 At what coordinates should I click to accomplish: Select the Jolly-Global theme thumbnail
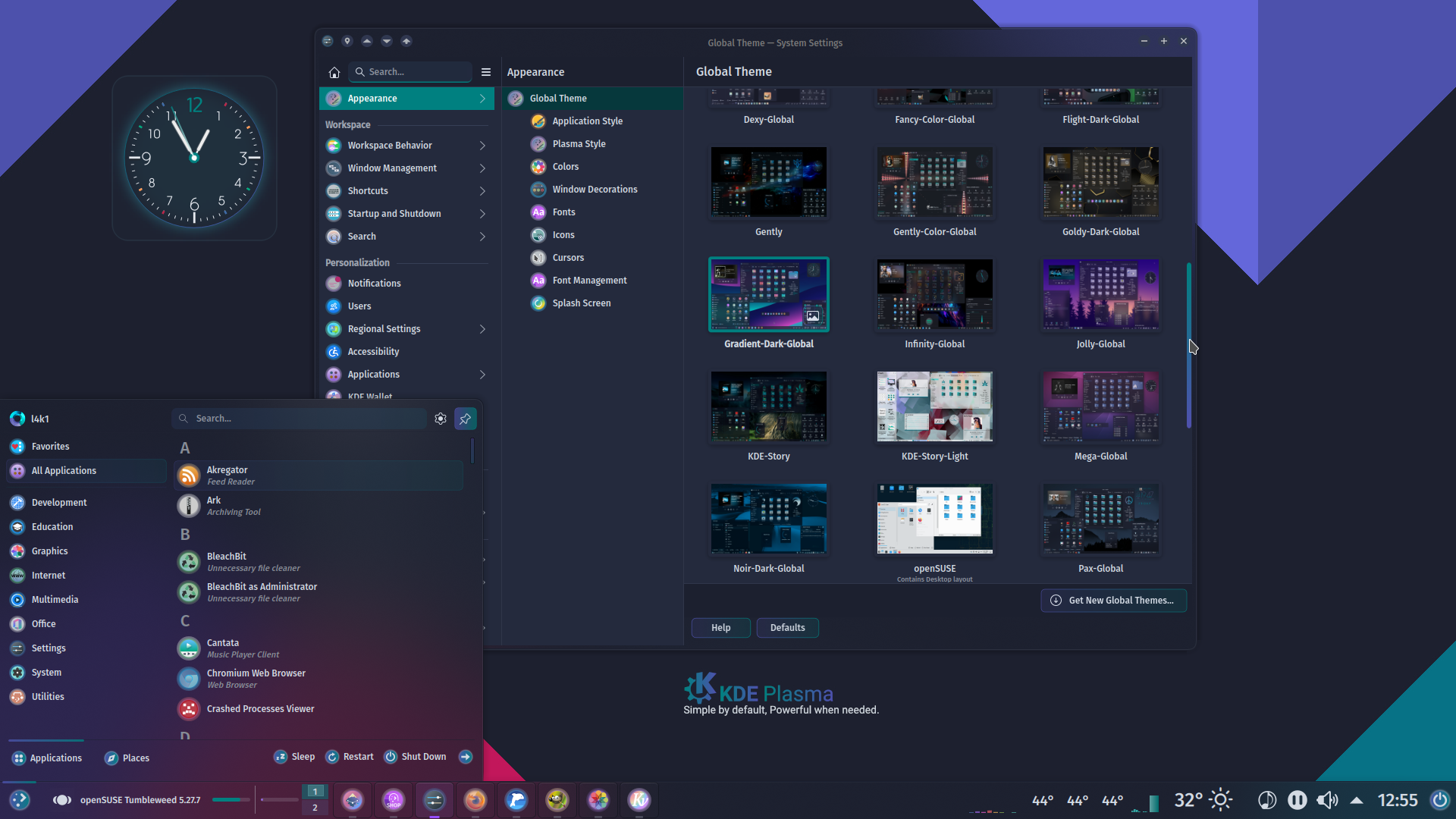click(1100, 294)
